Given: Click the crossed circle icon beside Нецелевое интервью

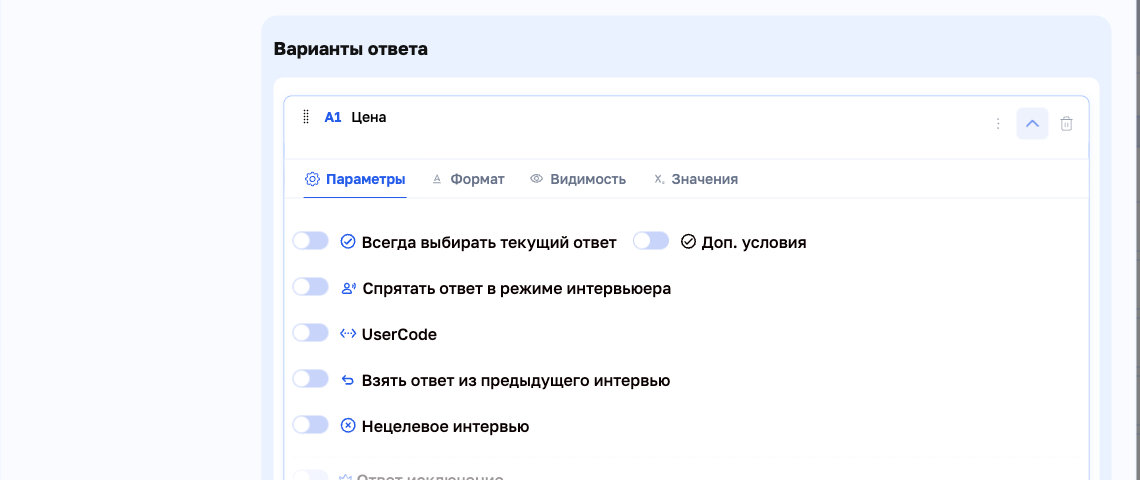Looking at the screenshot, I should pyautogui.click(x=348, y=425).
